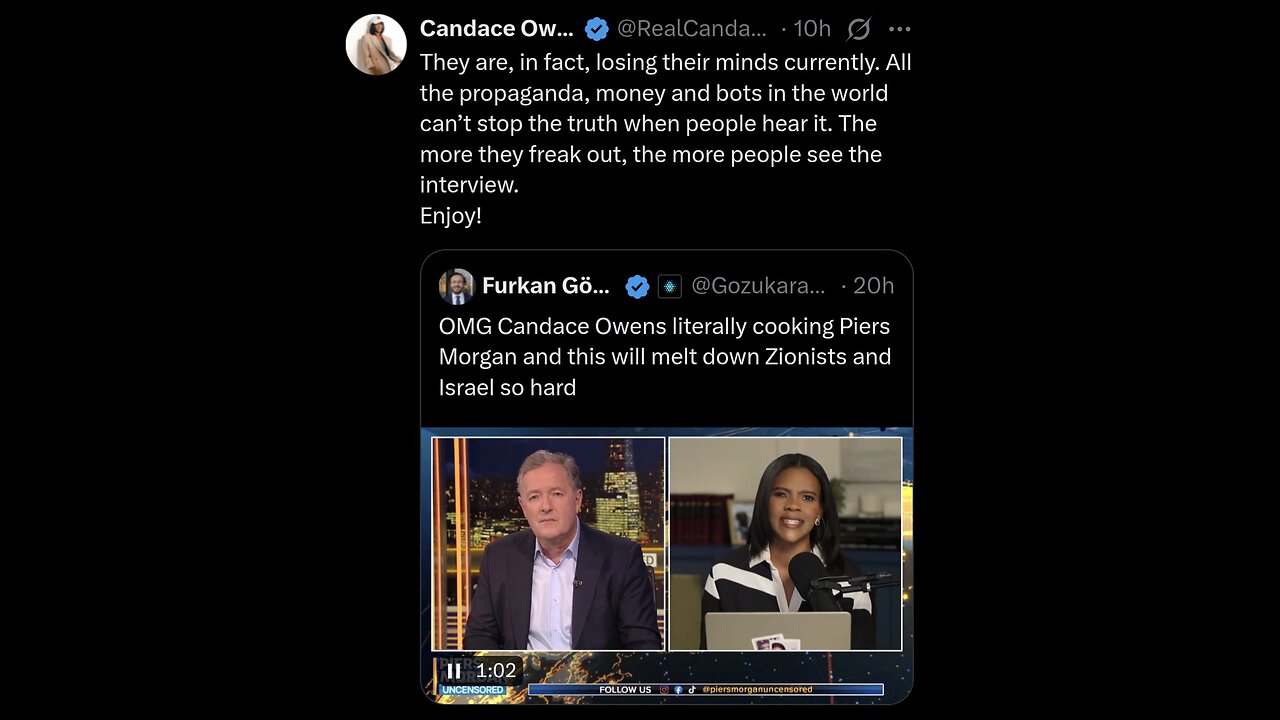This screenshot has height=720, width=1280.
Task: Click Furkan's blue verified checkmark
Action: [x=637, y=287]
